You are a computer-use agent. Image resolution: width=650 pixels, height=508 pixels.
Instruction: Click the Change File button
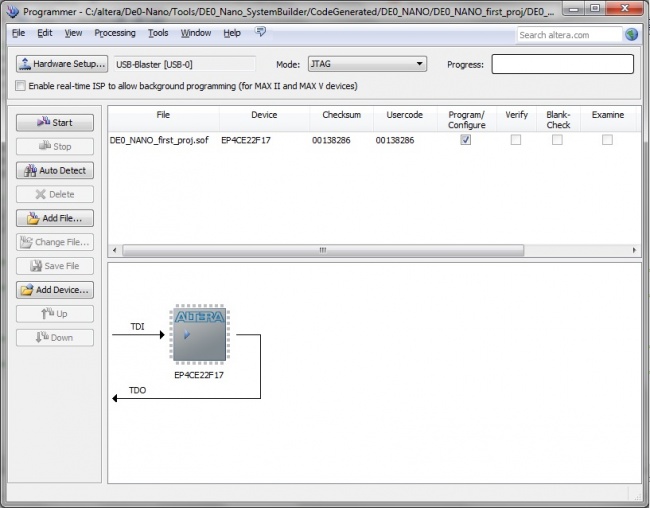55,242
